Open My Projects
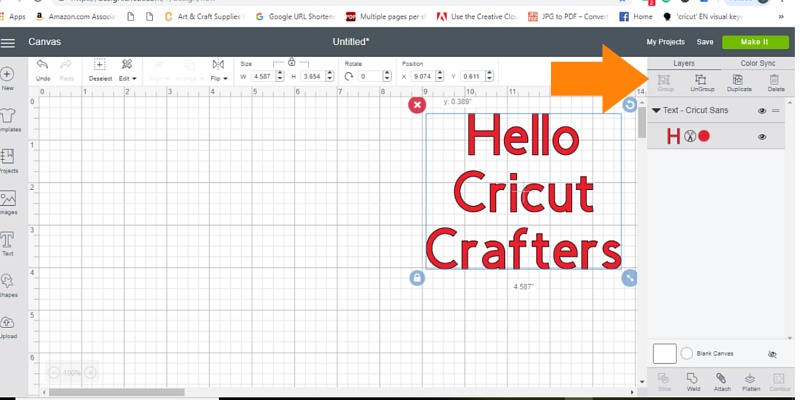The height and width of the screenshot is (400, 800). (665, 42)
